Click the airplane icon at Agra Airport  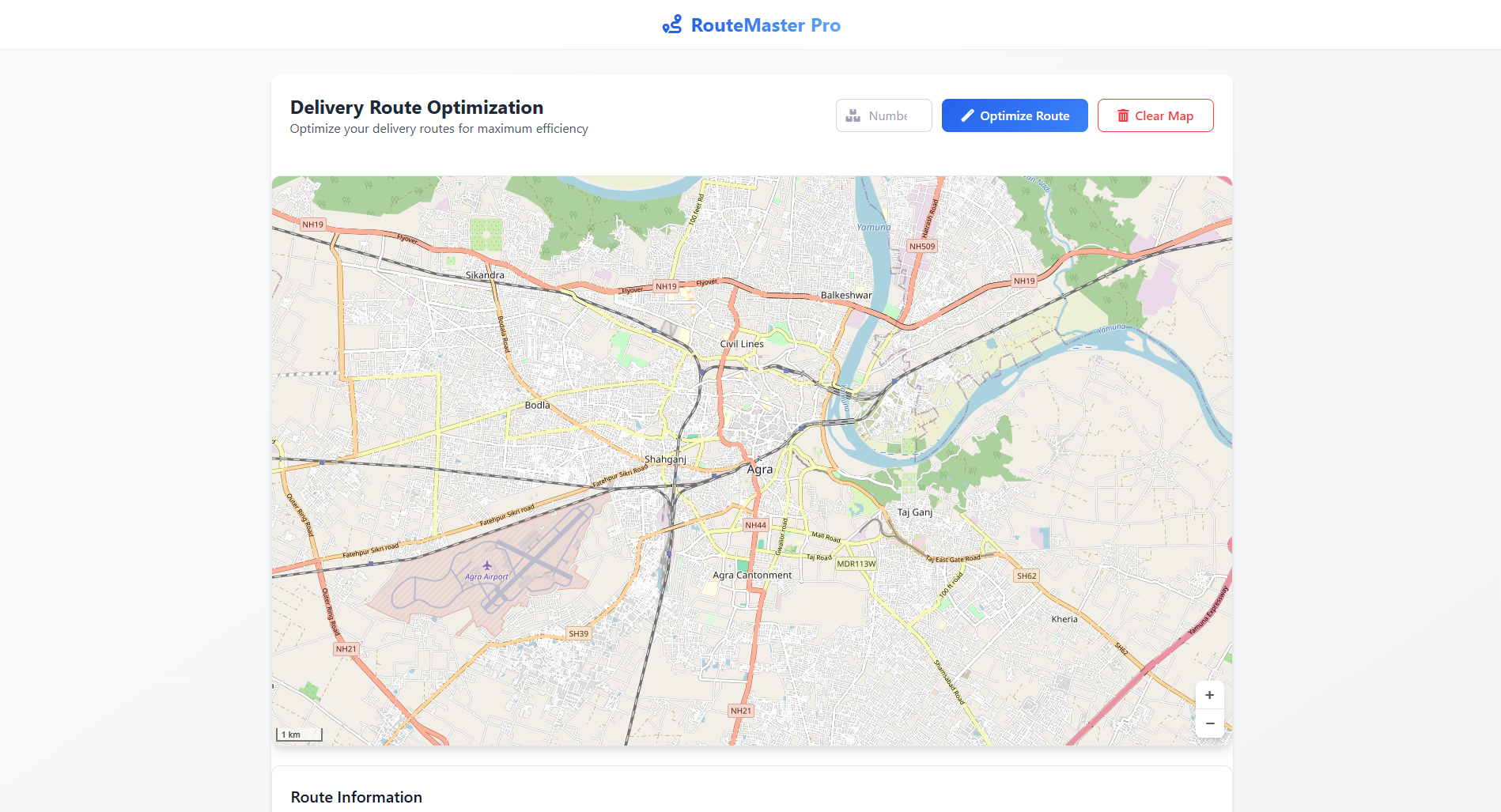click(x=488, y=566)
